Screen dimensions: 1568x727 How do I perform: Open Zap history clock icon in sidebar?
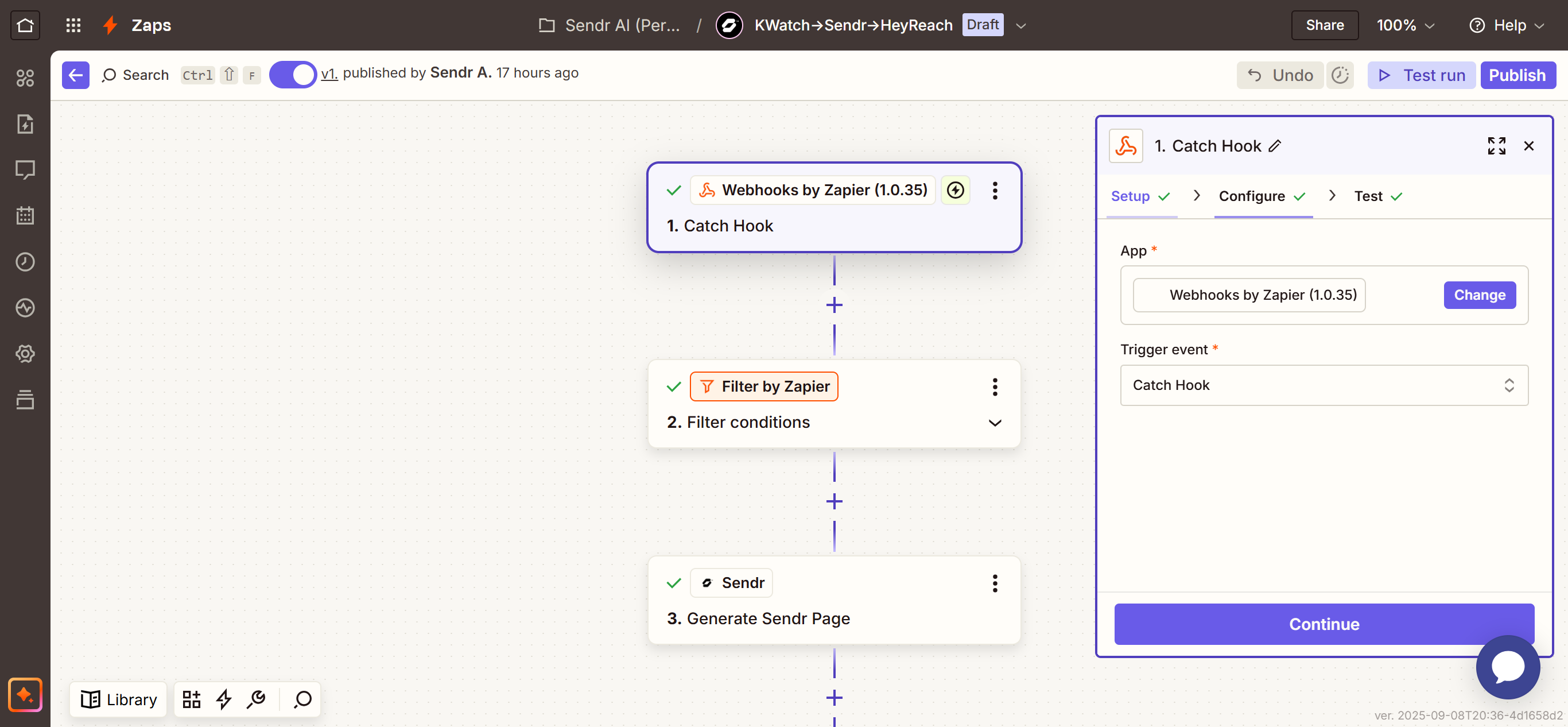(x=25, y=262)
